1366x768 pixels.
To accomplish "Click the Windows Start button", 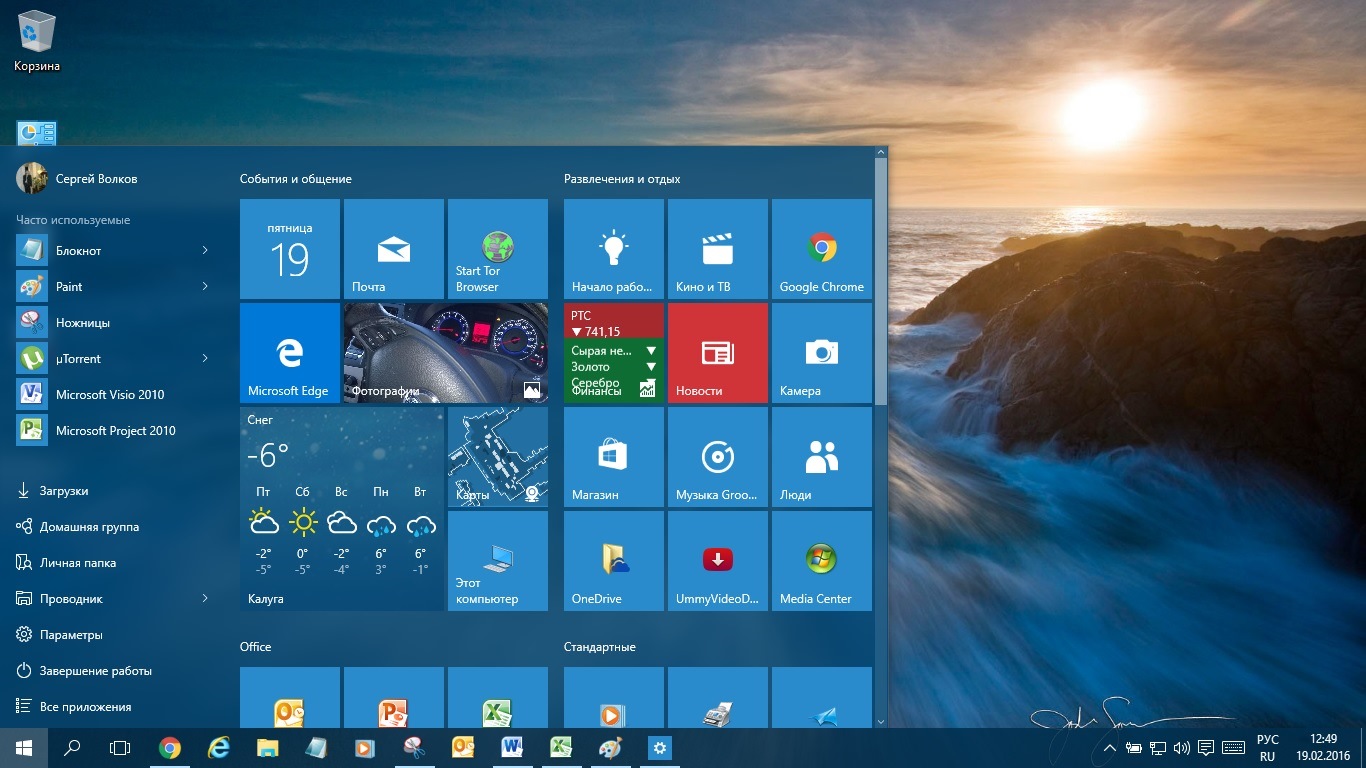I will coord(24,748).
